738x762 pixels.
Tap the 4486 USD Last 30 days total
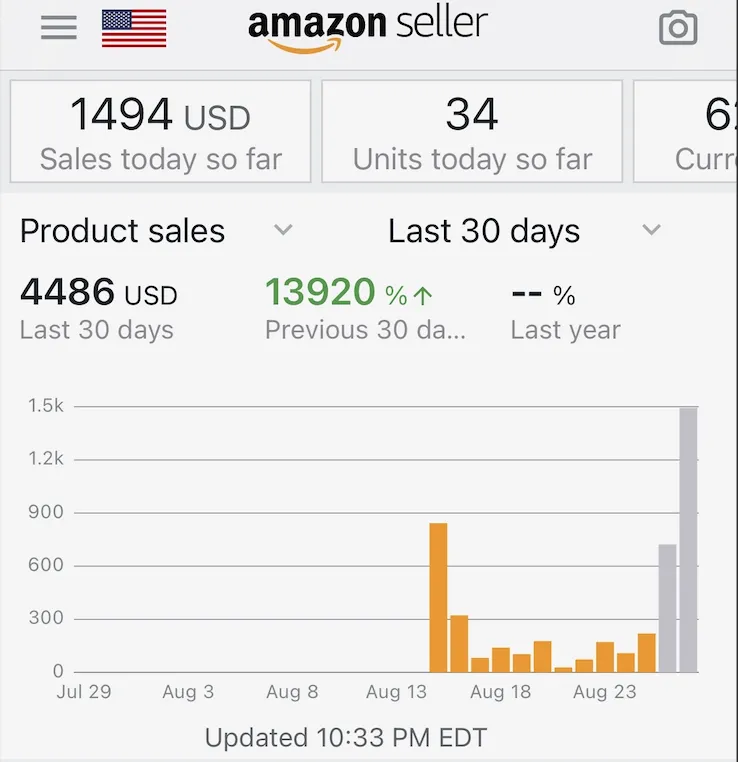click(x=99, y=308)
